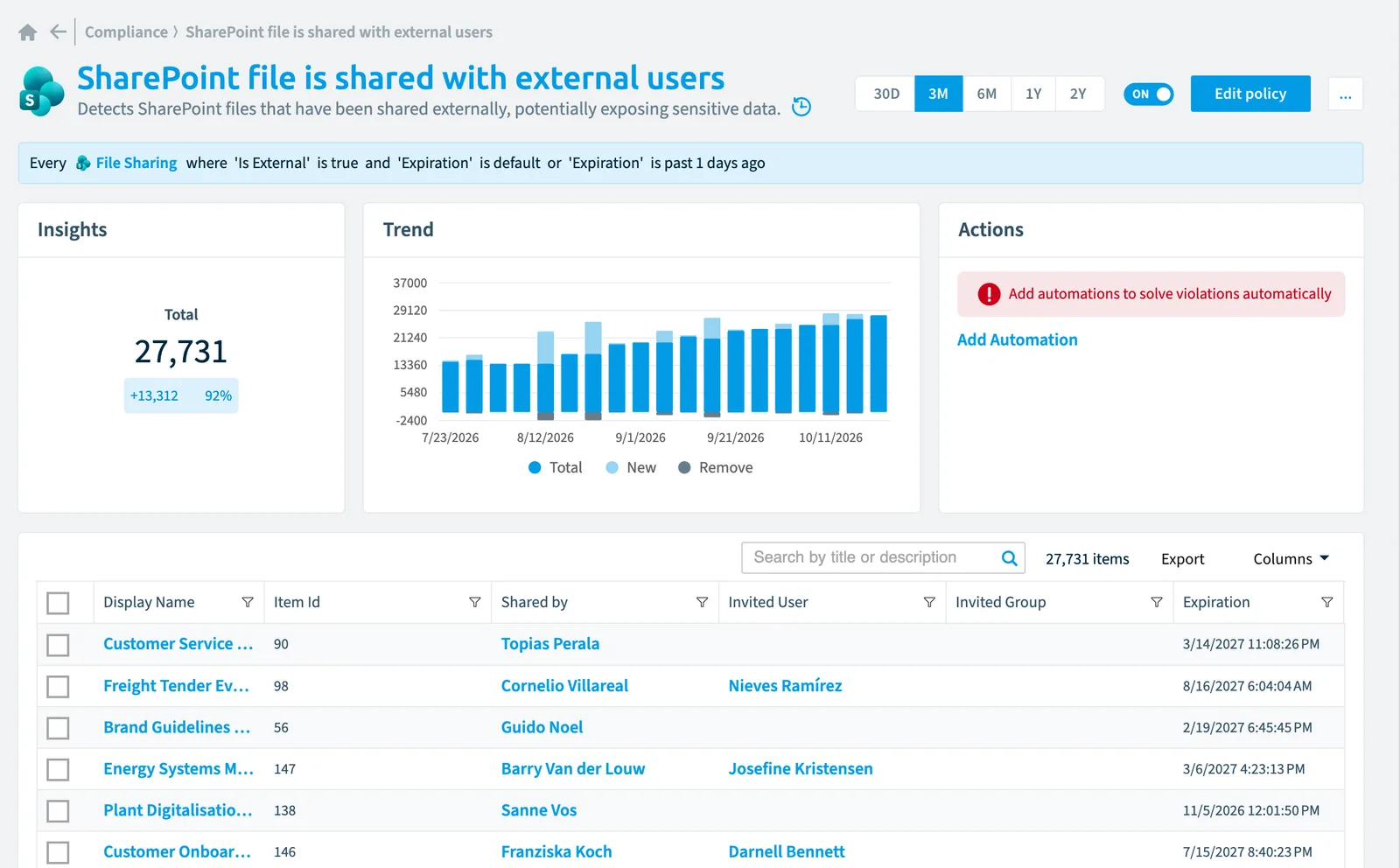Open the Columns dropdown
The width and height of the screenshot is (1400, 868).
point(1291,559)
